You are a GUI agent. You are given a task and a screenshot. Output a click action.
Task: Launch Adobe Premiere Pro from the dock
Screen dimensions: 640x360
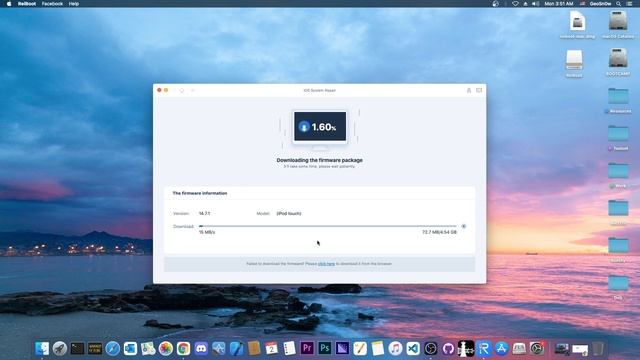tap(307, 348)
